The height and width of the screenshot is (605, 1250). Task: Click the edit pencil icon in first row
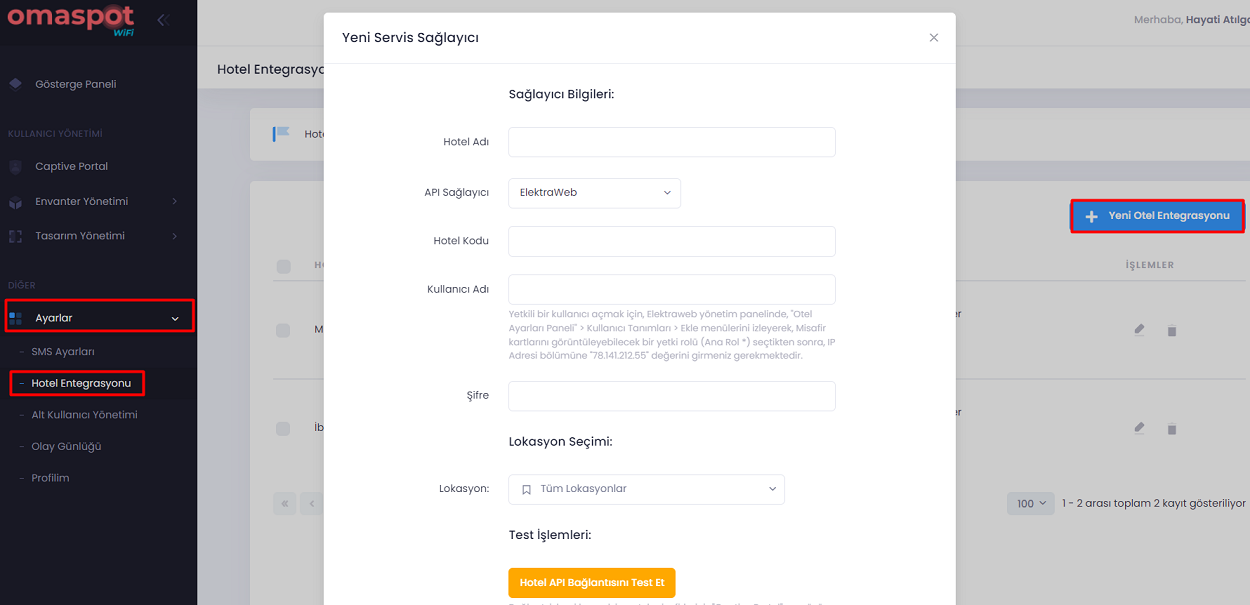pos(1139,329)
